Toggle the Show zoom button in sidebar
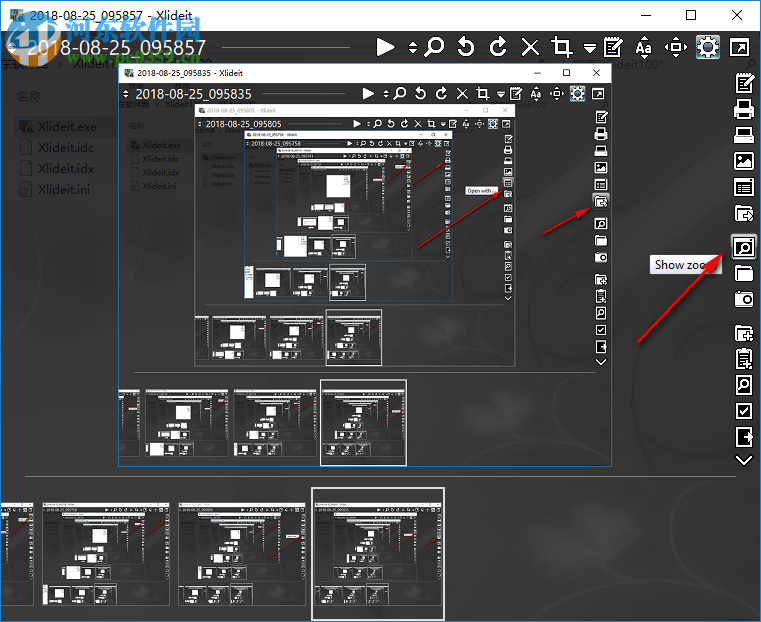This screenshot has width=761, height=622. click(744, 247)
